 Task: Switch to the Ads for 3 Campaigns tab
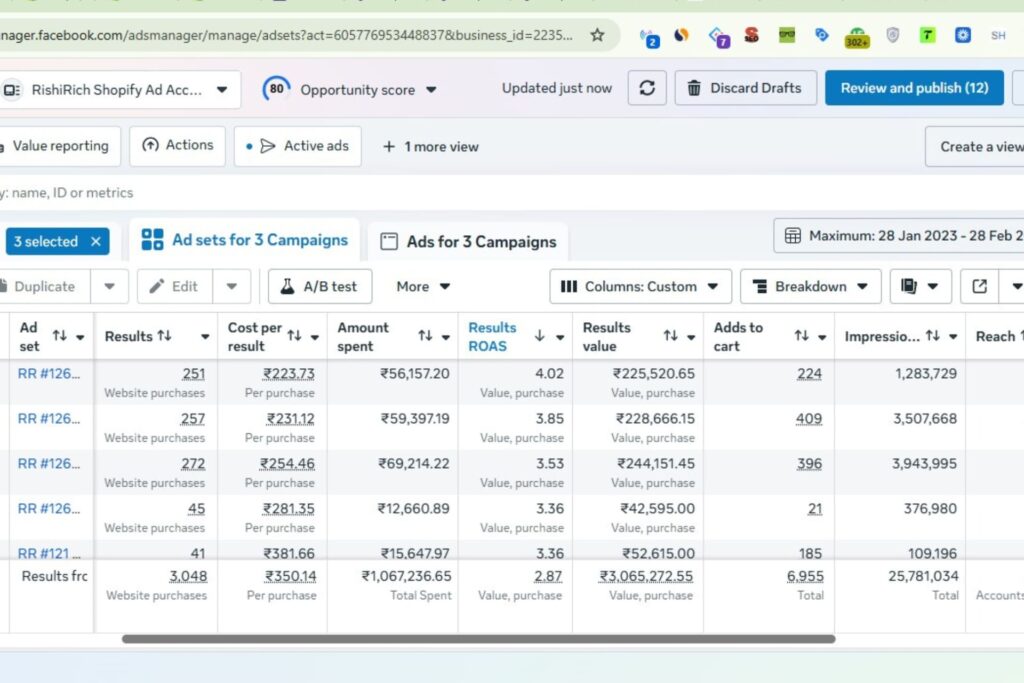468,241
